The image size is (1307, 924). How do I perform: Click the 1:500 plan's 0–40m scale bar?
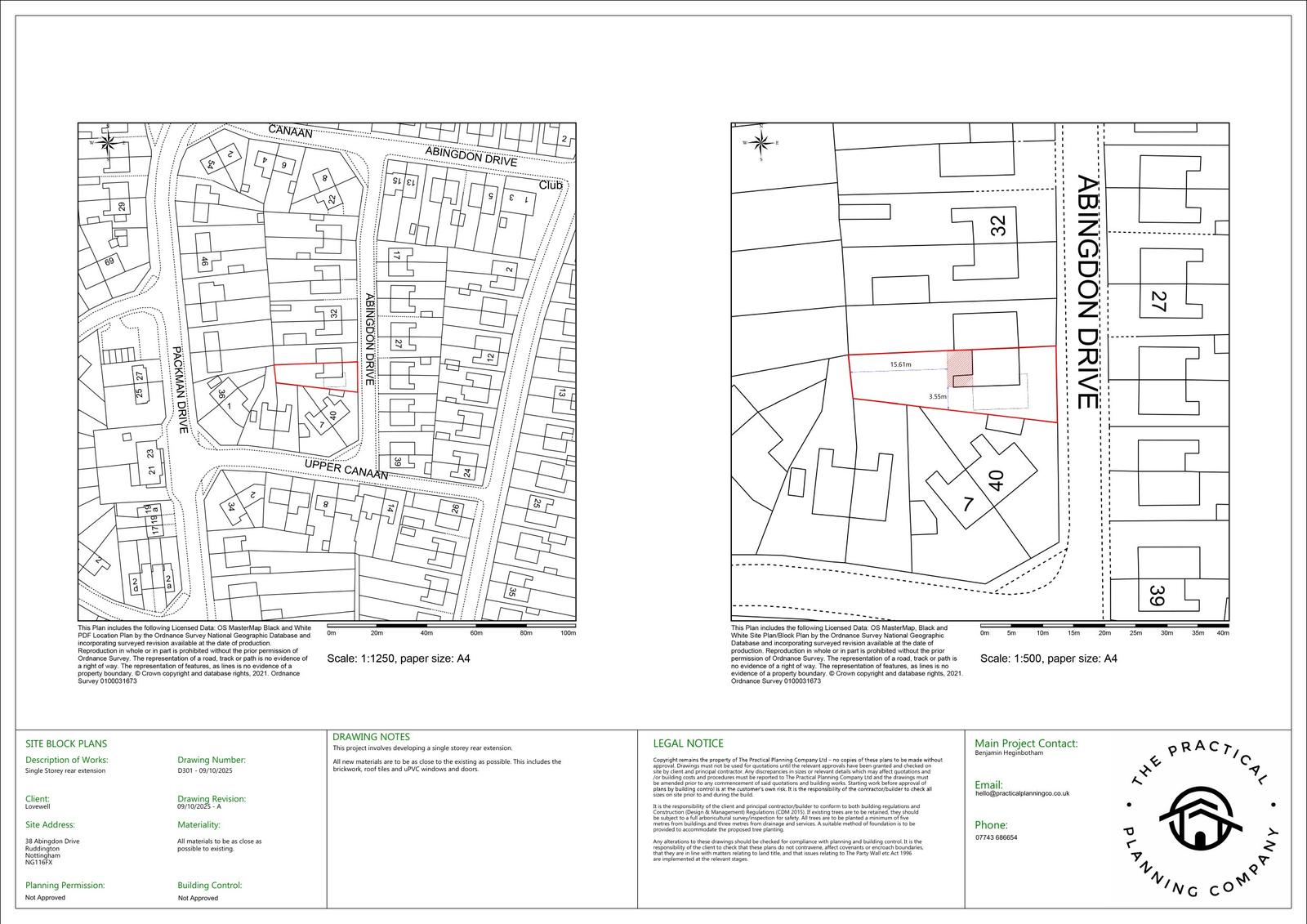point(1104,626)
